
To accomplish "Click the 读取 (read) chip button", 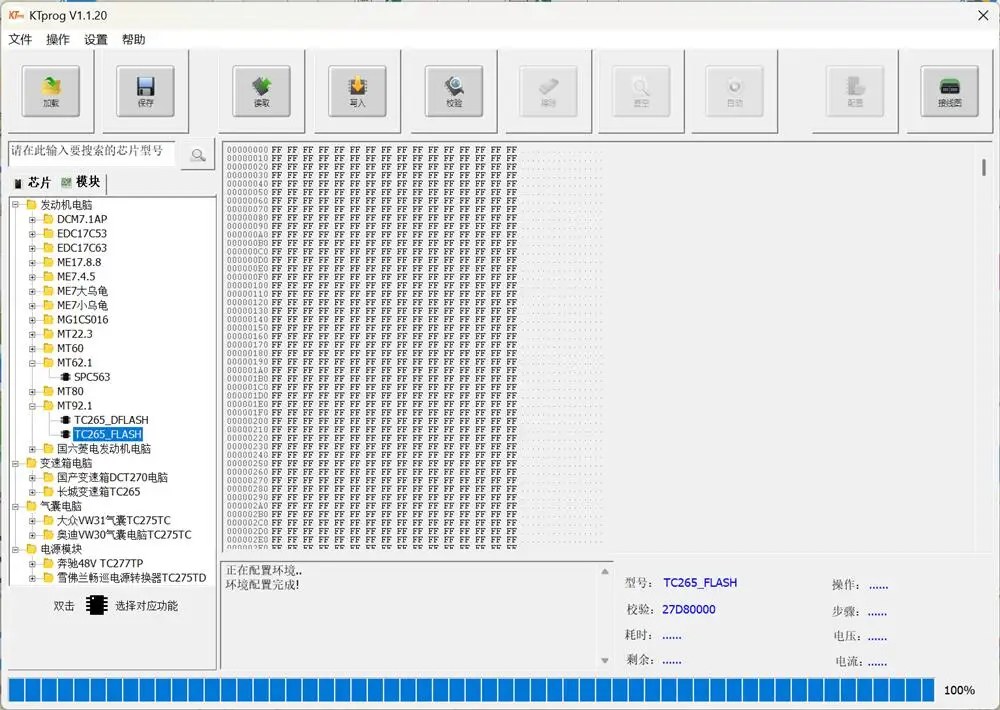I will pyautogui.click(x=261, y=91).
